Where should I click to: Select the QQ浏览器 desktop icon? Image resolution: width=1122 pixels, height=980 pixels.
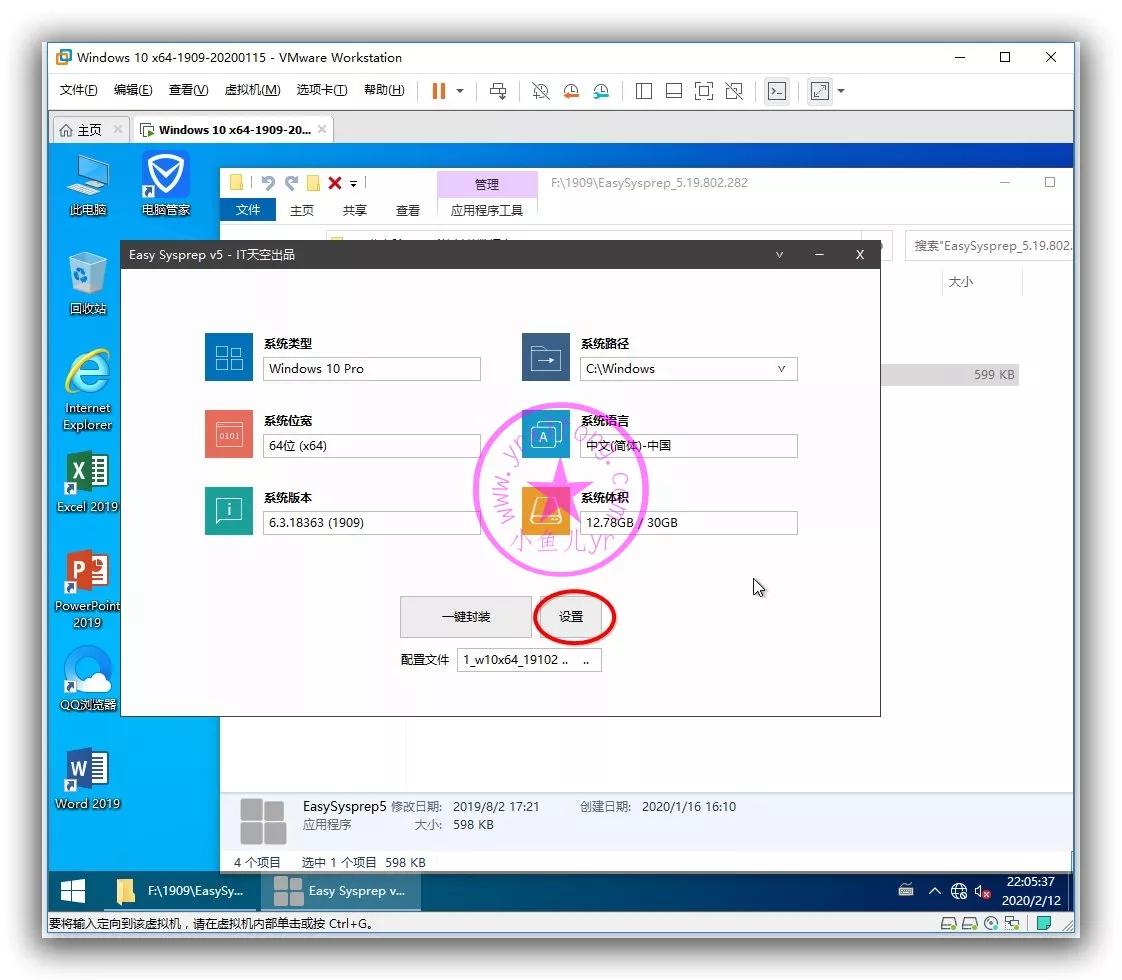(x=88, y=679)
